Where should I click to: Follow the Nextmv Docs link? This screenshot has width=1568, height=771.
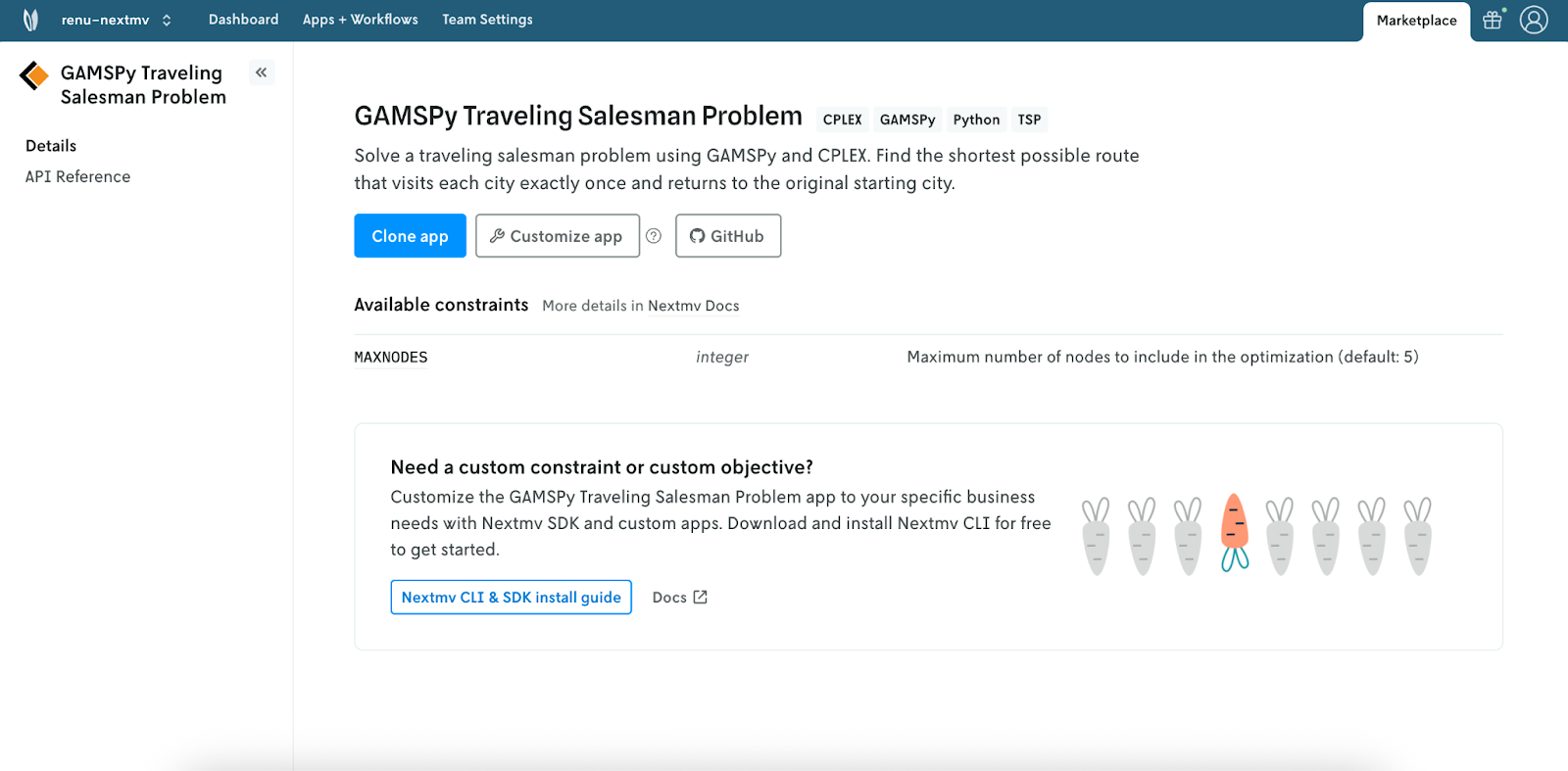[x=694, y=306]
